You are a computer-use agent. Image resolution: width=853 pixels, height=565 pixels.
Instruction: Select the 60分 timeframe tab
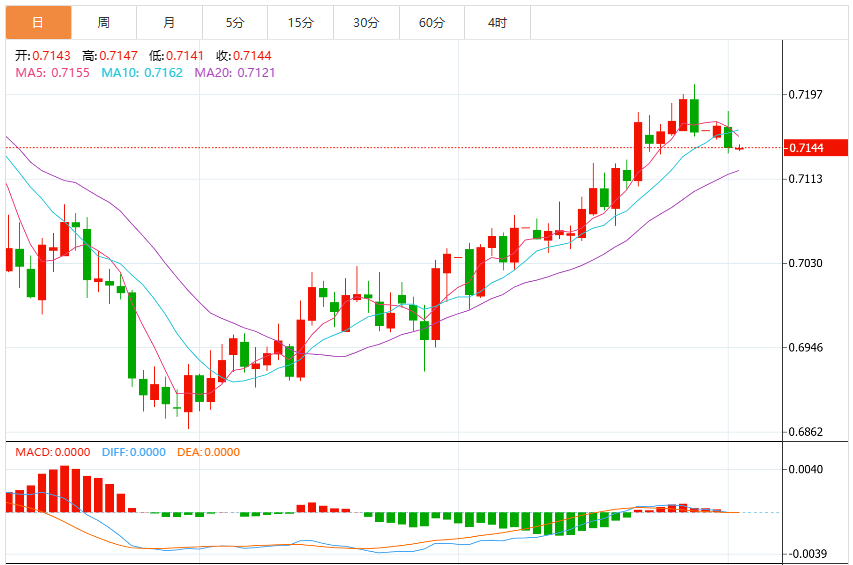click(x=432, y=22)
